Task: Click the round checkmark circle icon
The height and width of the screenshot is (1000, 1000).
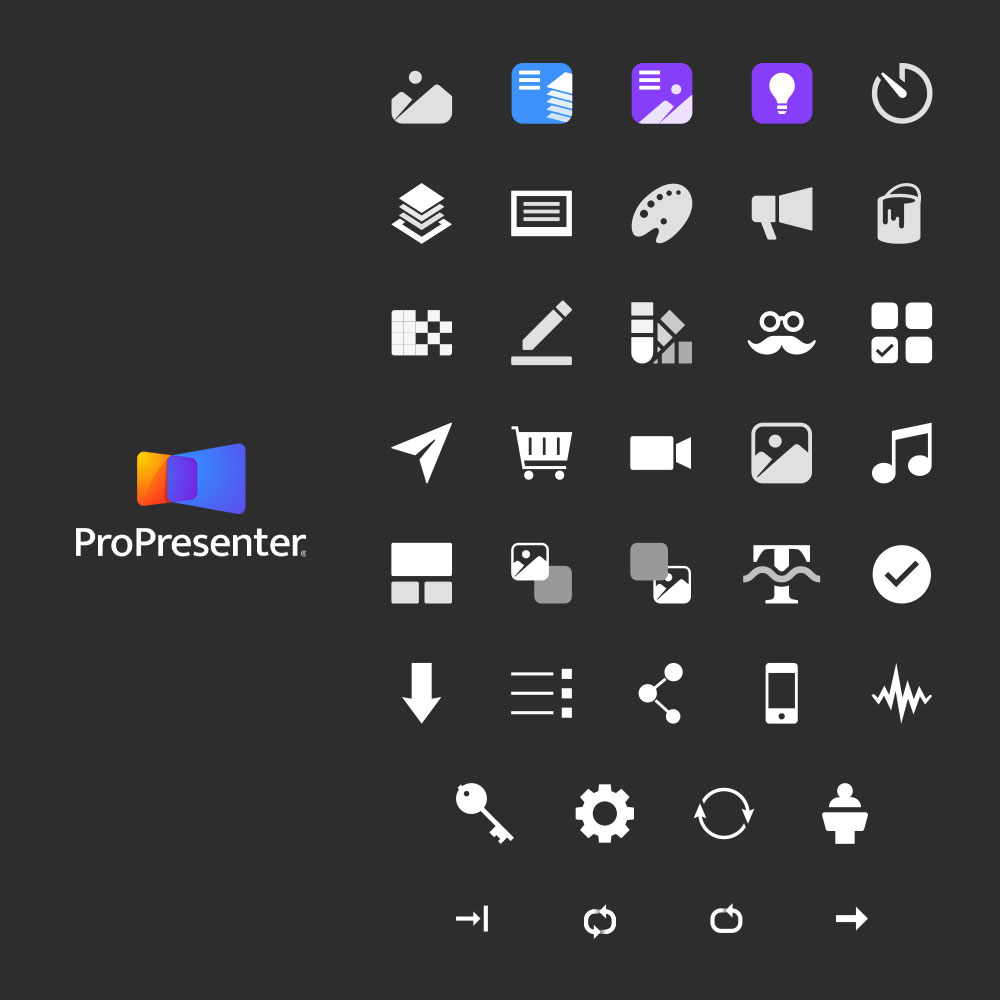Action: tap(902, 573)
